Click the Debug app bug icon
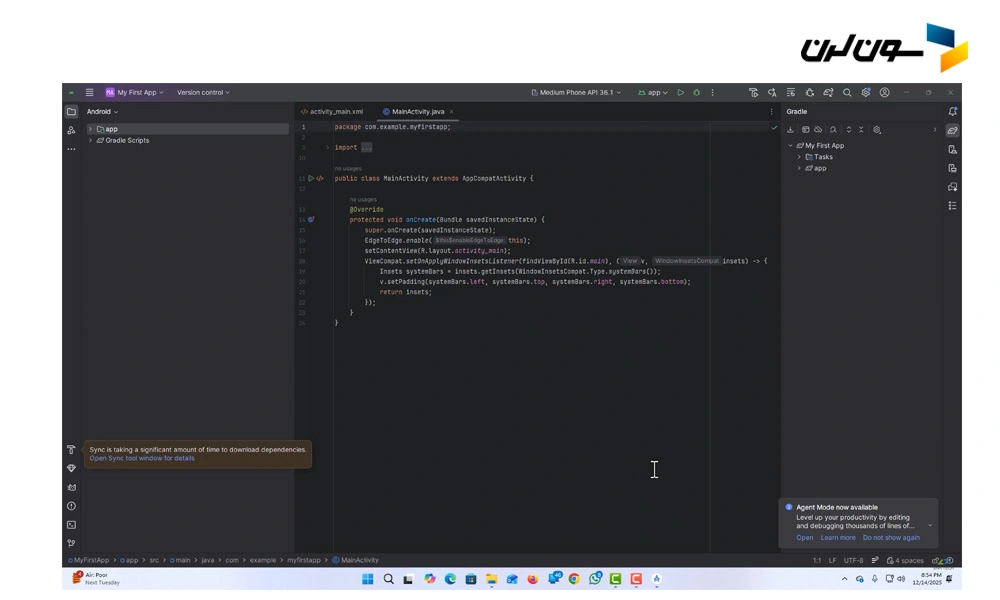The height and width of the screenshot is (600, 1000). 697,92
